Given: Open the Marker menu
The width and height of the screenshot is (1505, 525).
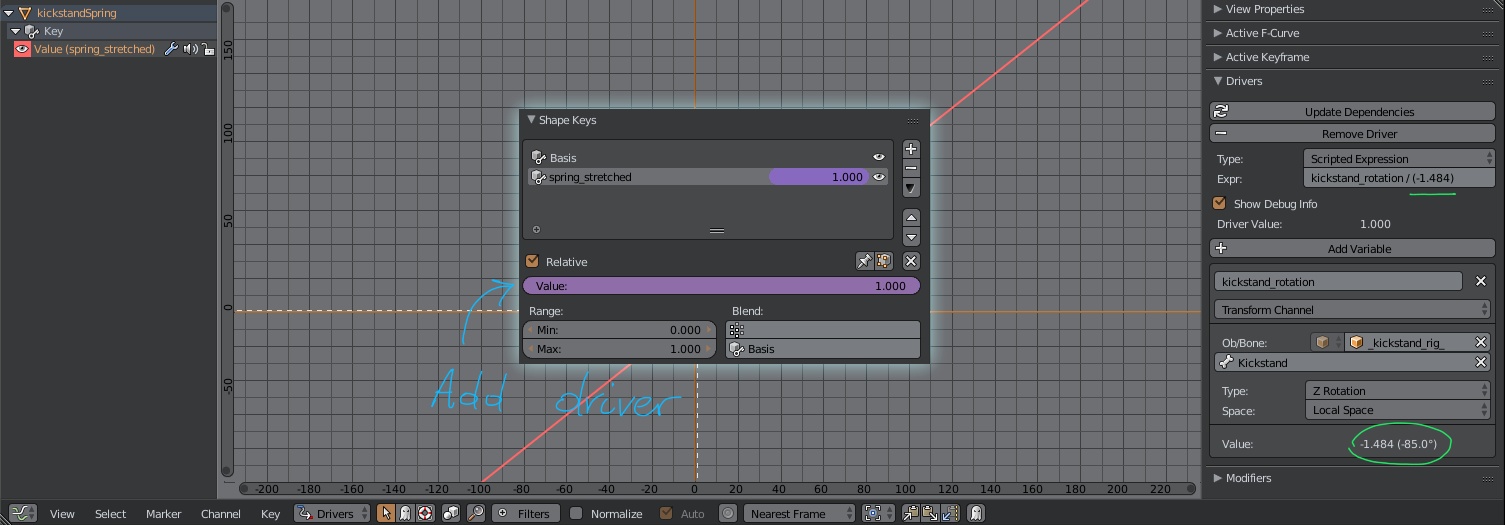Looking at the screenshot, I should click(x=163, y=514).
